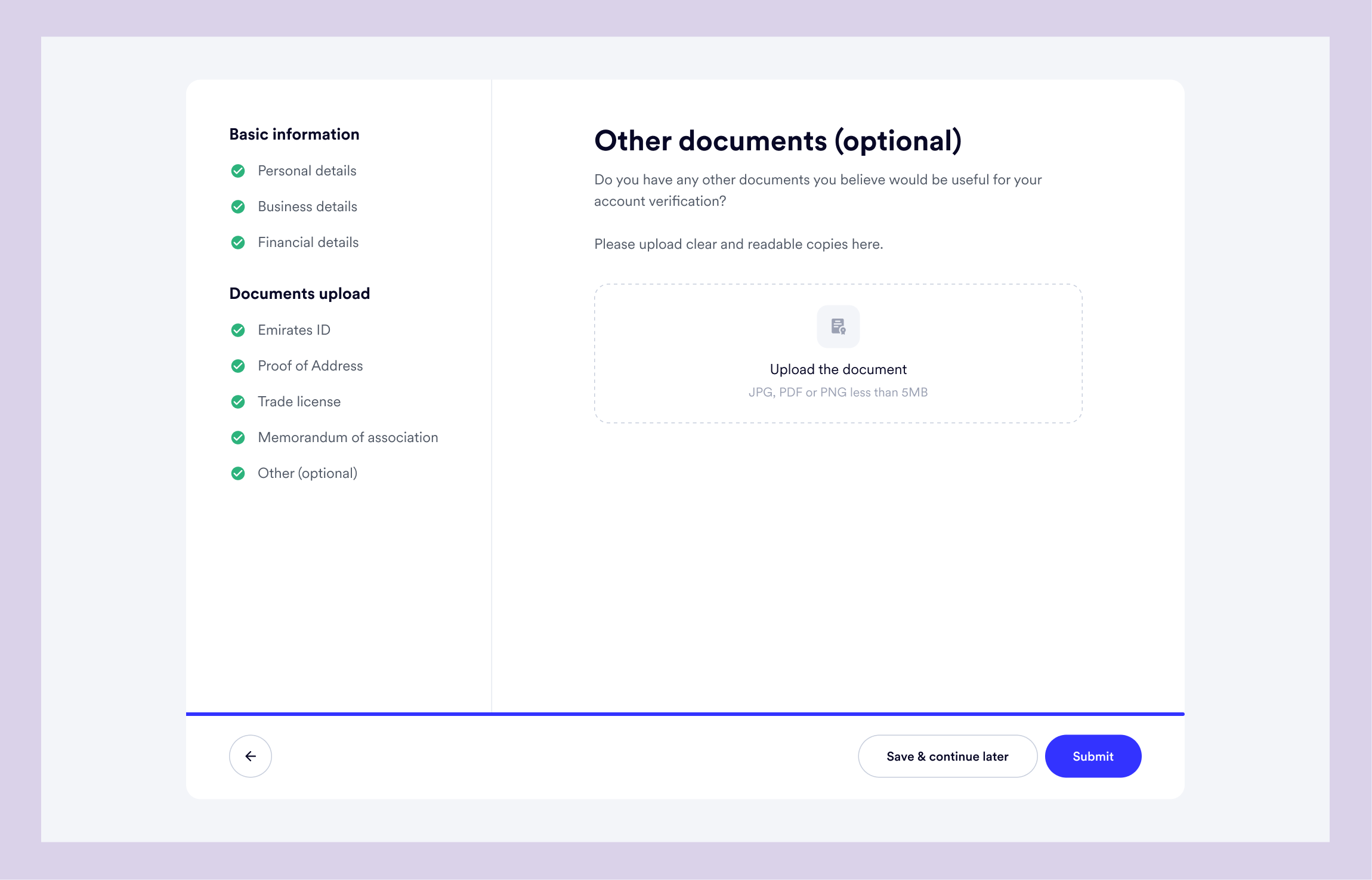The image size is (1372, 880).
Task: Click checkmark next to Memorandum of association
Action: [238, 437]
